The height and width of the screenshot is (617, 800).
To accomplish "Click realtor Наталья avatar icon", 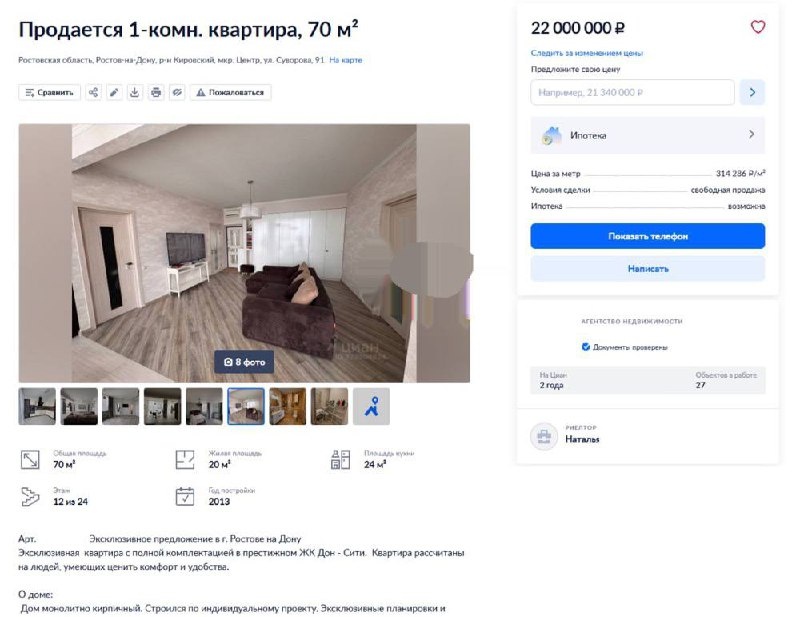I will tap(544, 436).
